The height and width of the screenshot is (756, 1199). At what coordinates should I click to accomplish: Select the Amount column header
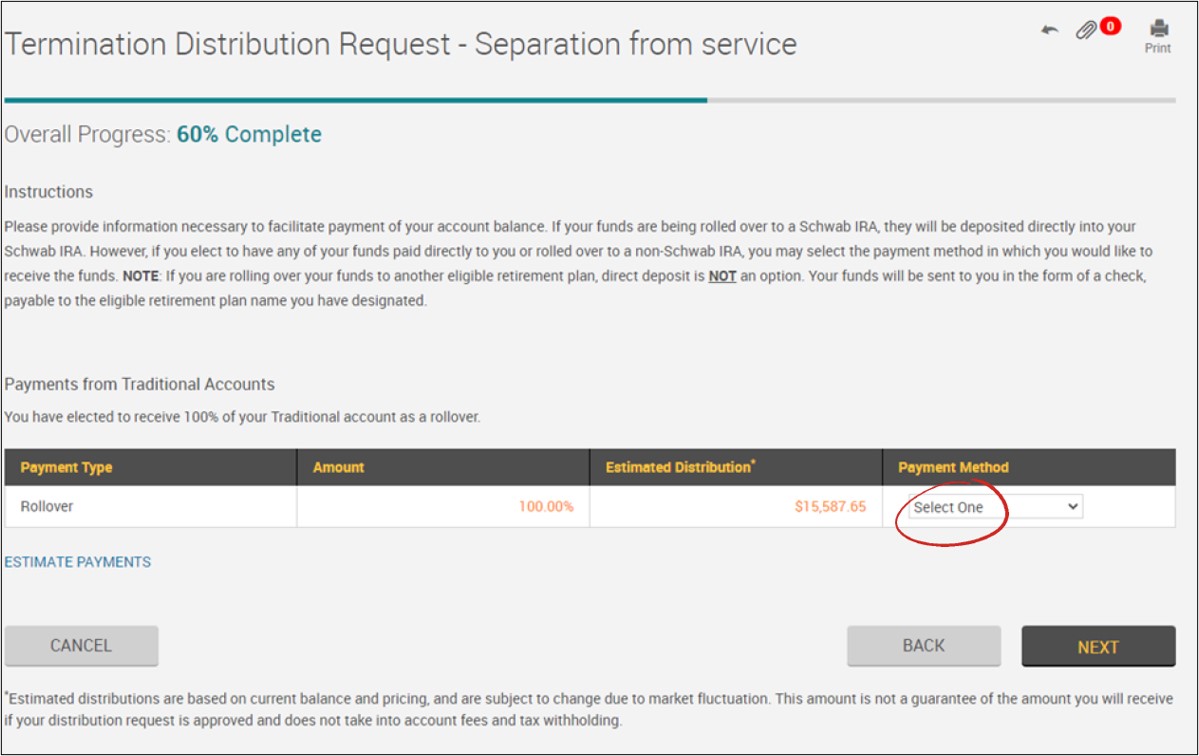point(339,467)
